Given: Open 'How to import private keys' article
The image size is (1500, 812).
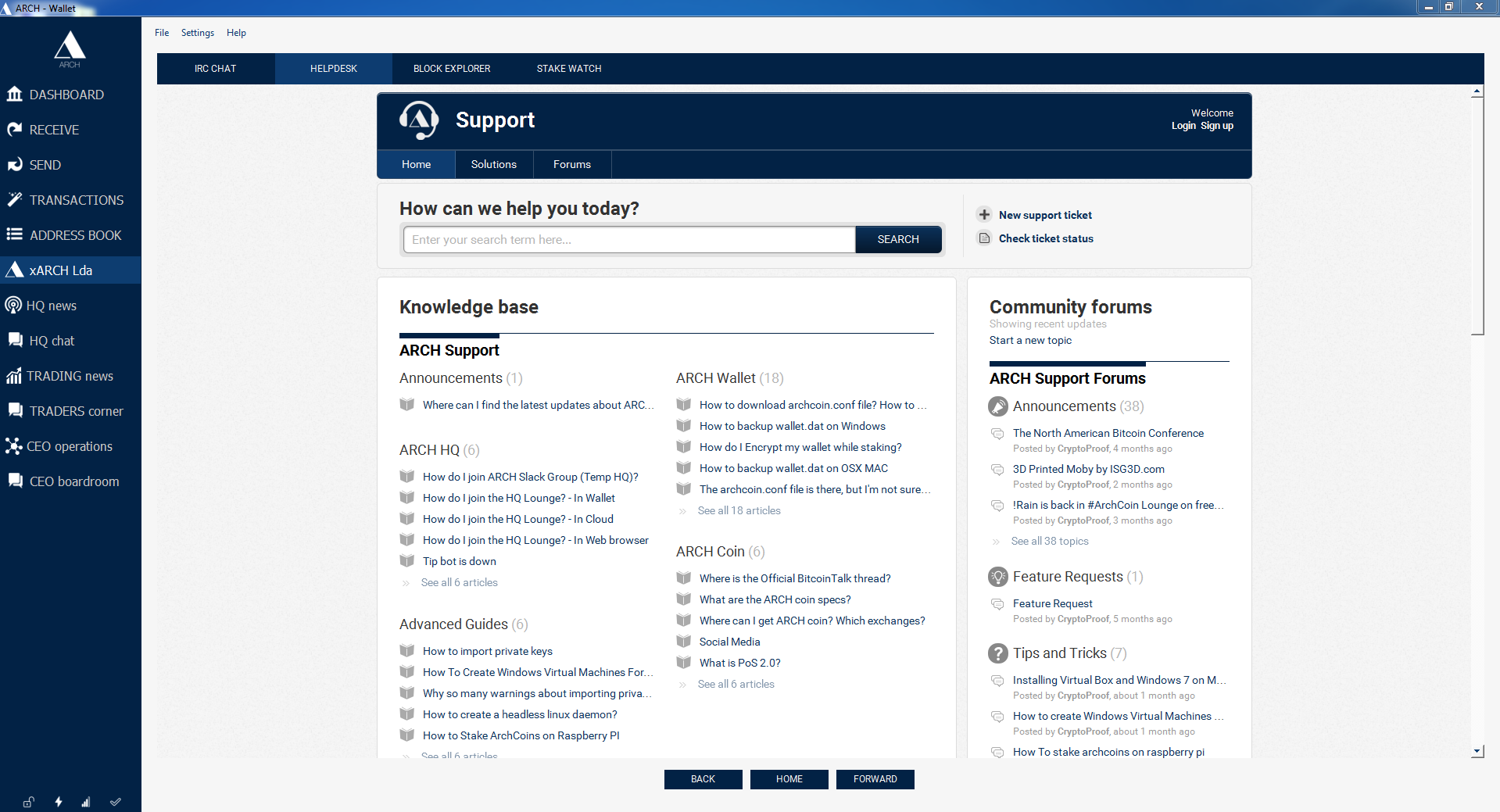Looking at the screenshot, I should click(488, 651).
